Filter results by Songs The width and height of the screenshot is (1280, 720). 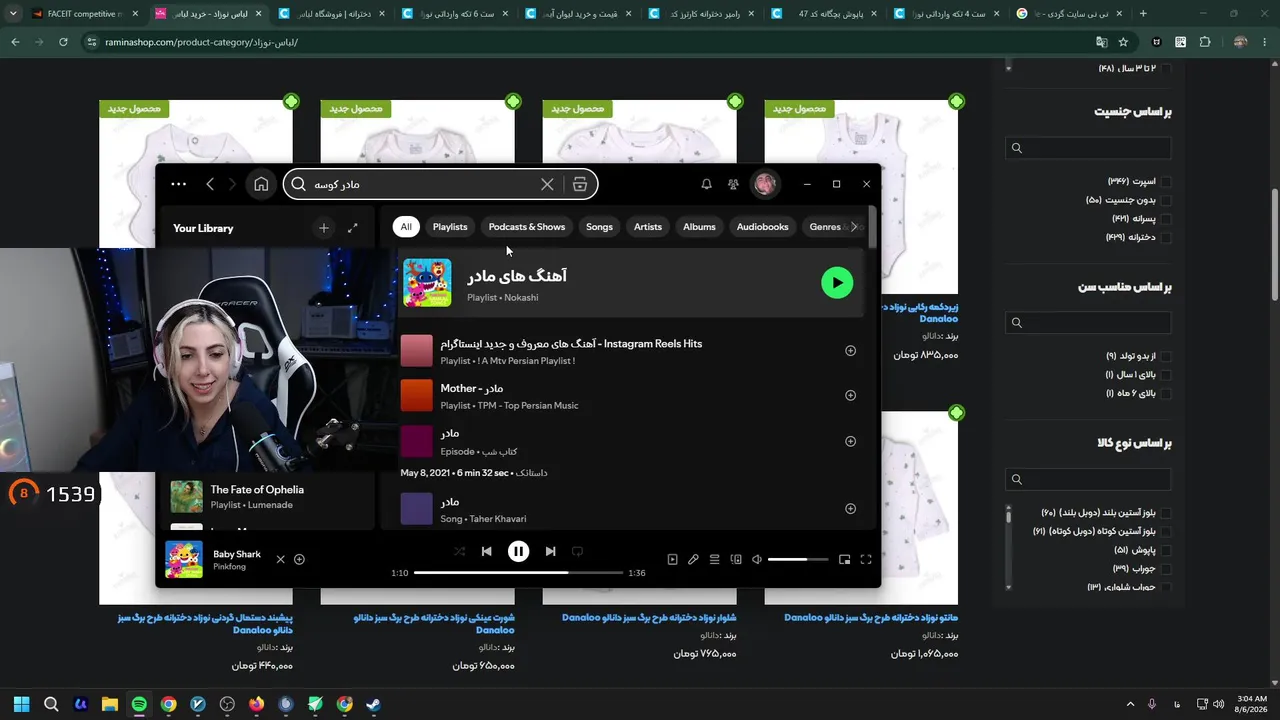599,227
